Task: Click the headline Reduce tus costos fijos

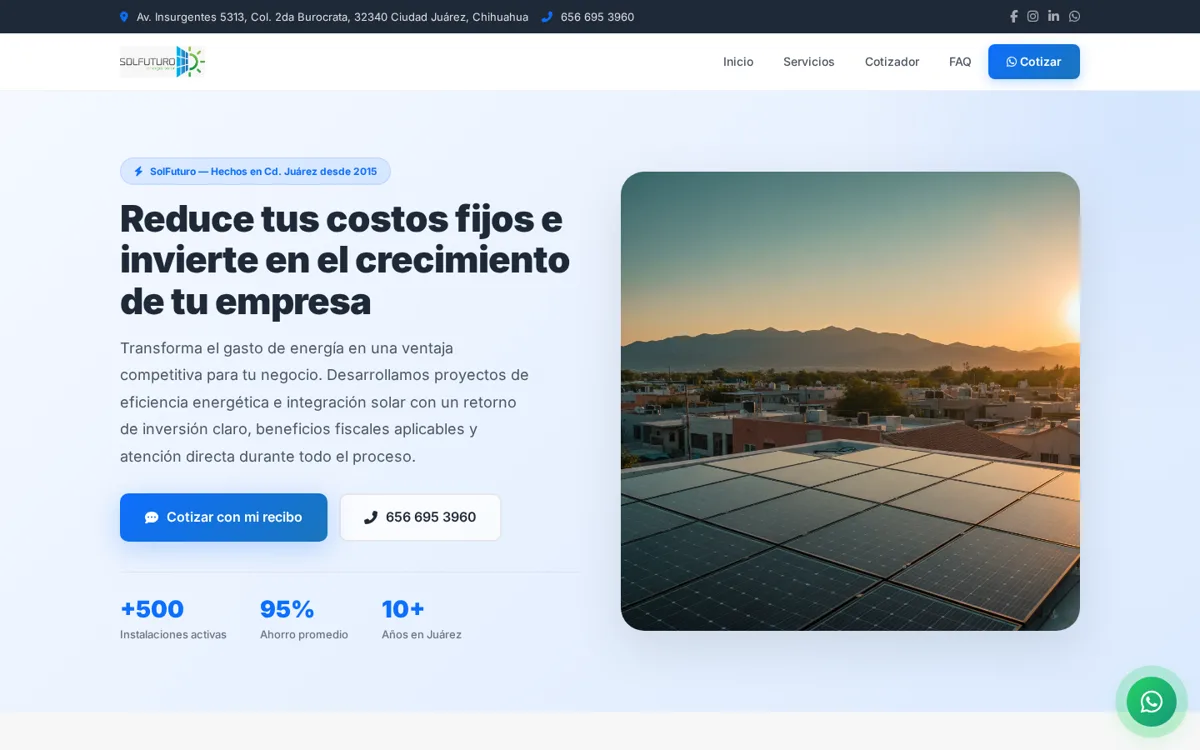Action: tap(345, 260)
